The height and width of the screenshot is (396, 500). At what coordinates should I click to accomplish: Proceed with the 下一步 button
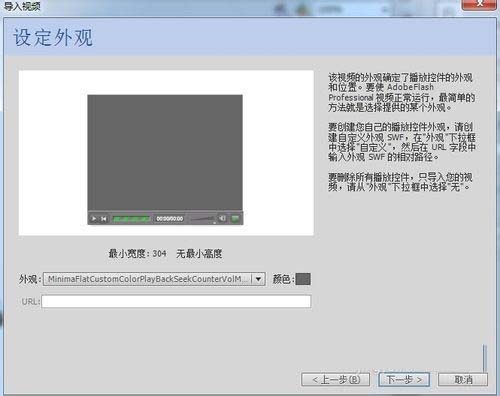404,379
